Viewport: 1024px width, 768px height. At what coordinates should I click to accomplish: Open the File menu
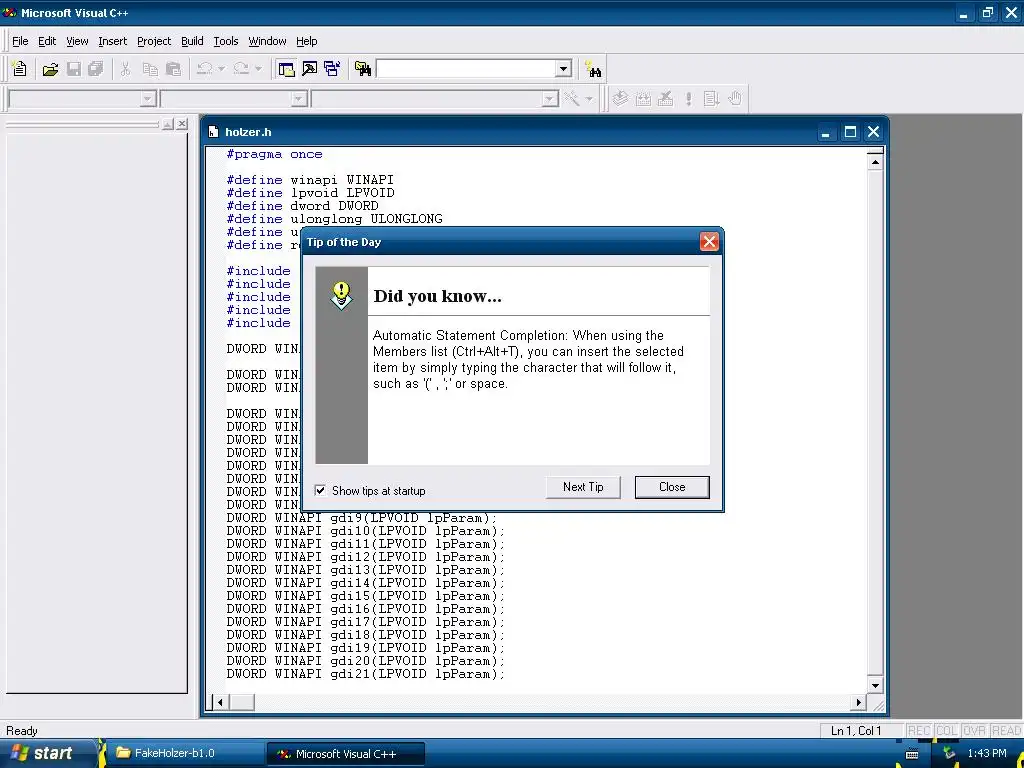20,41
